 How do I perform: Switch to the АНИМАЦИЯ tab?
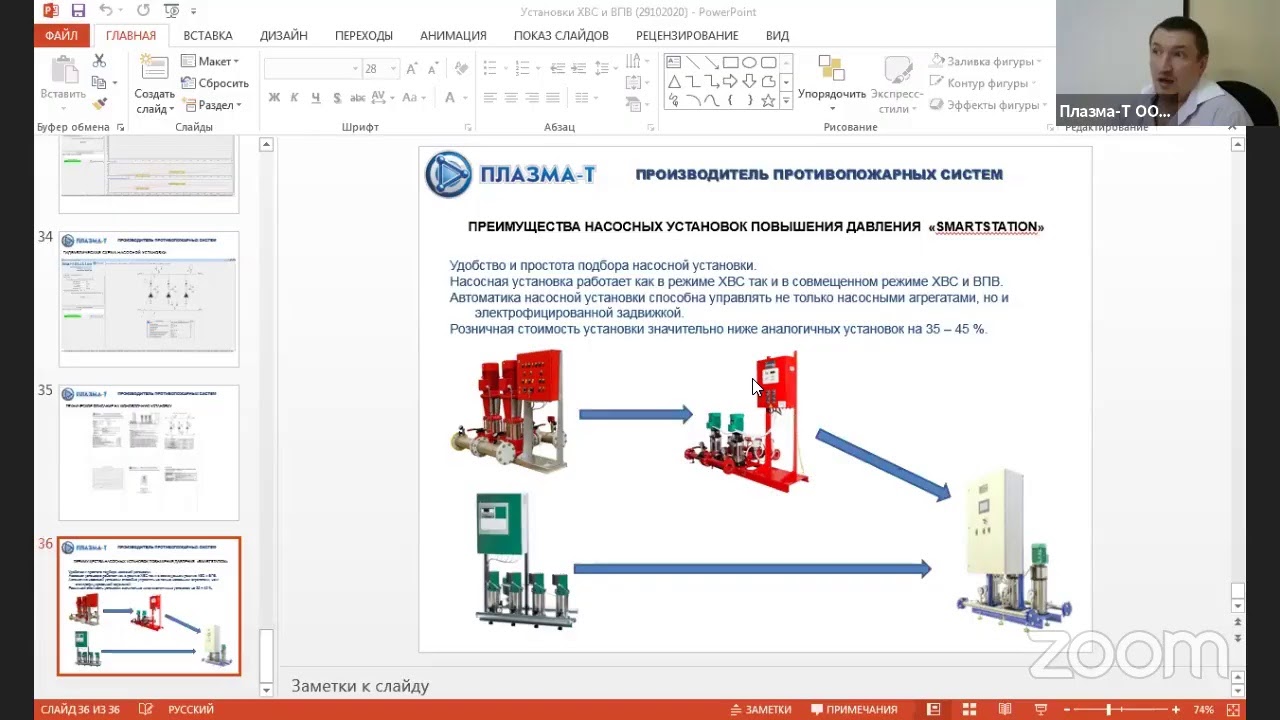pos(453,35)
